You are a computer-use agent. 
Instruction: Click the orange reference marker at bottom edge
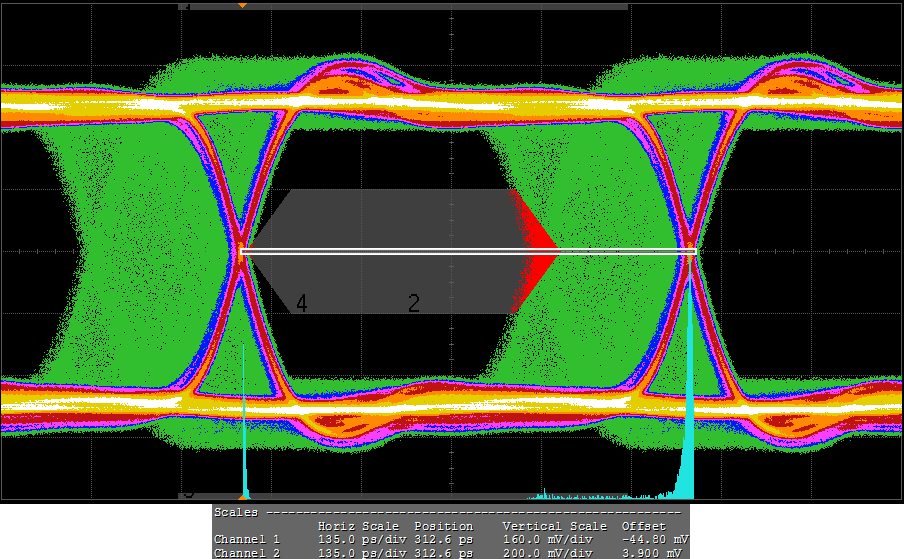coord(242,495)
